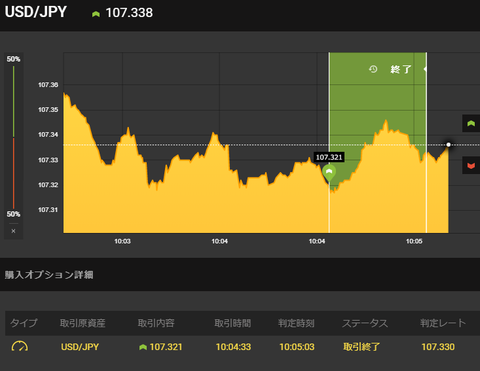
Task: Click the ステータス column header
Action: click(x=365, y=323)
